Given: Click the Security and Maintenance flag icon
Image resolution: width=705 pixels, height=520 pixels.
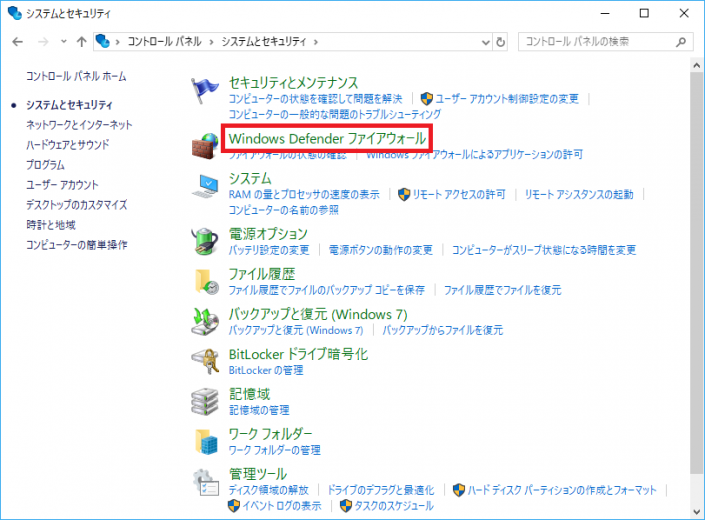Looking at the screenshot, I should tap(205, 90).
